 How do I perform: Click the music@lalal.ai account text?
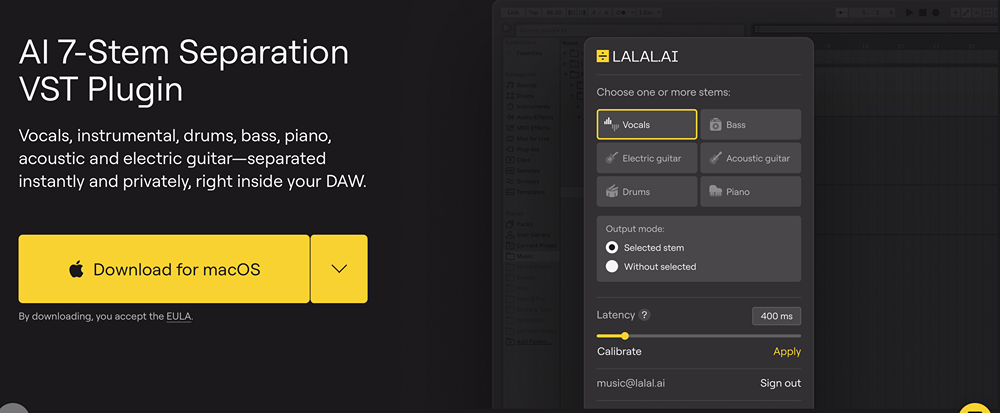pyautogui.click(x=631, y=384)
